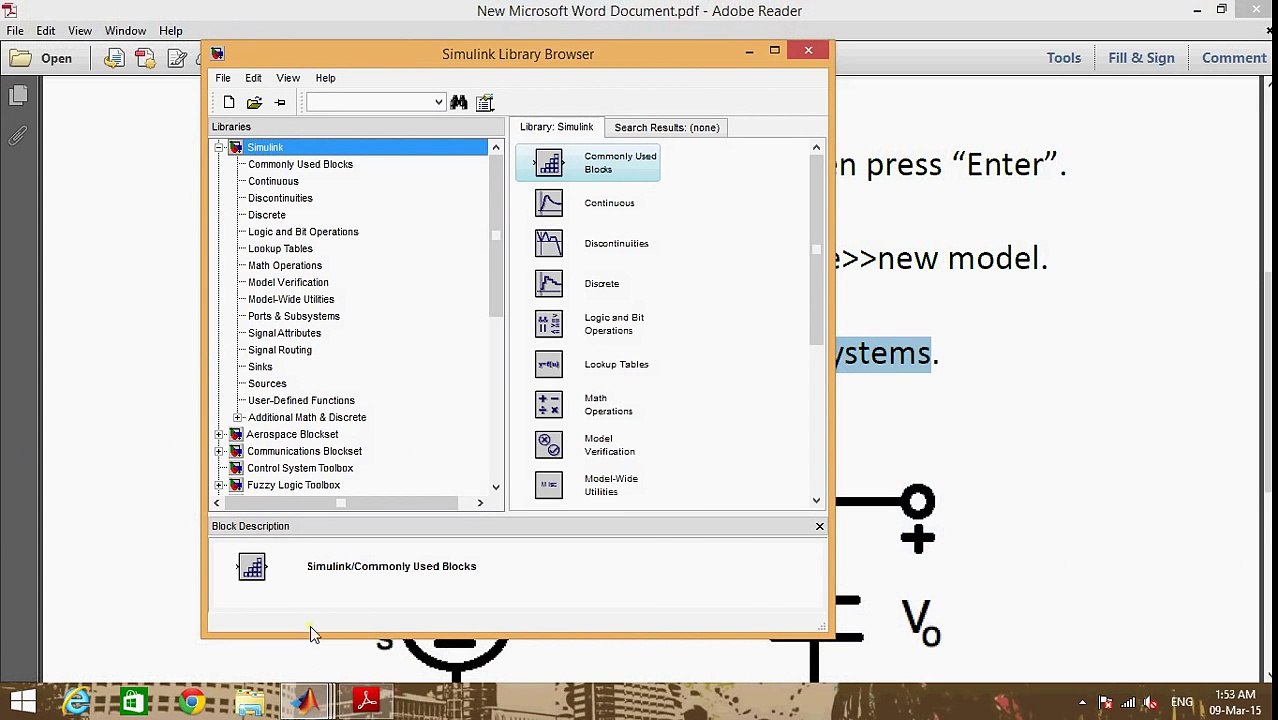
Task: Select Sources in the libraries tree
Action: [x=267, y=384]
